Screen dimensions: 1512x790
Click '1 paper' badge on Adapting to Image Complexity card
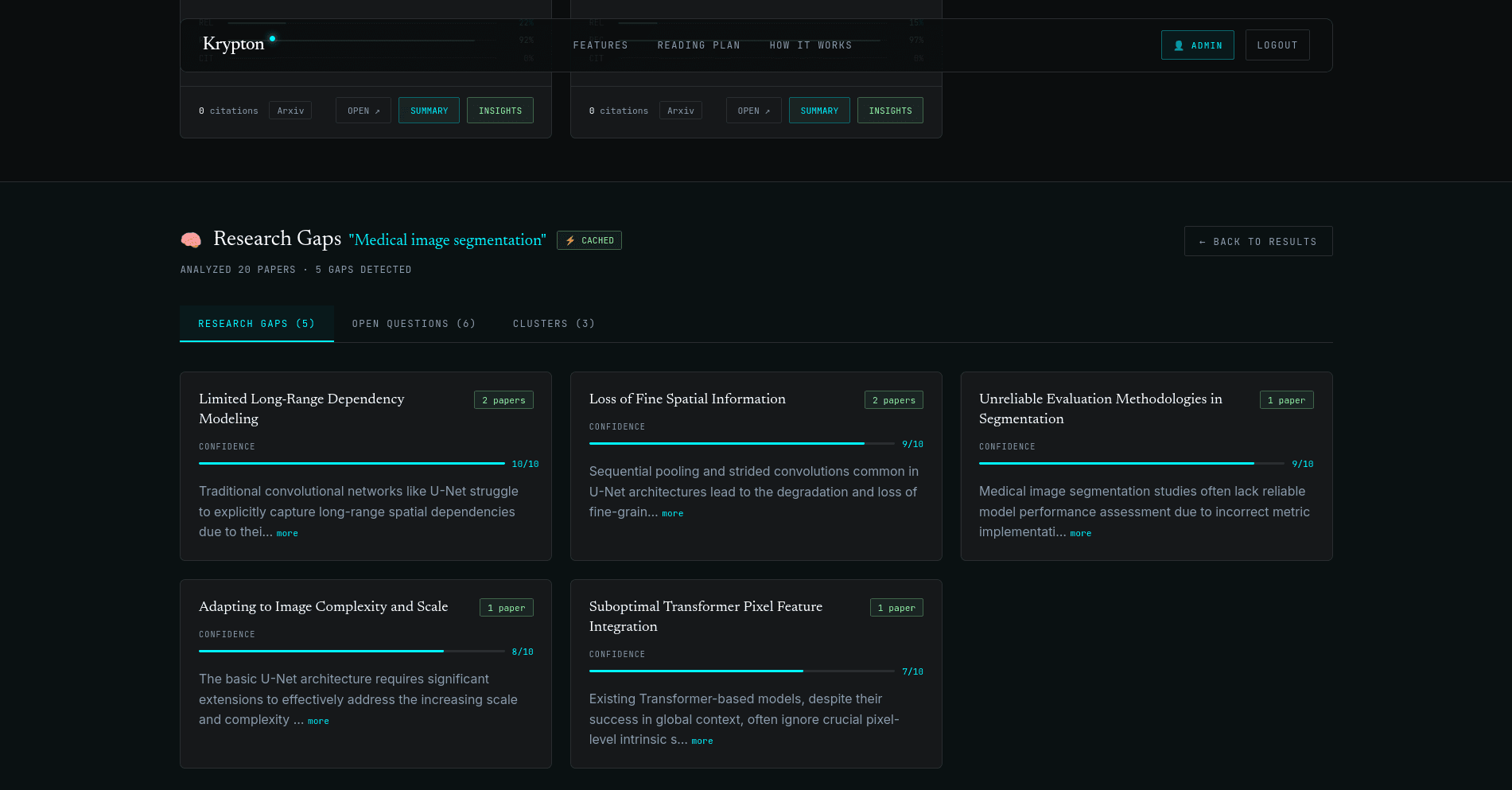coord(506,608)
